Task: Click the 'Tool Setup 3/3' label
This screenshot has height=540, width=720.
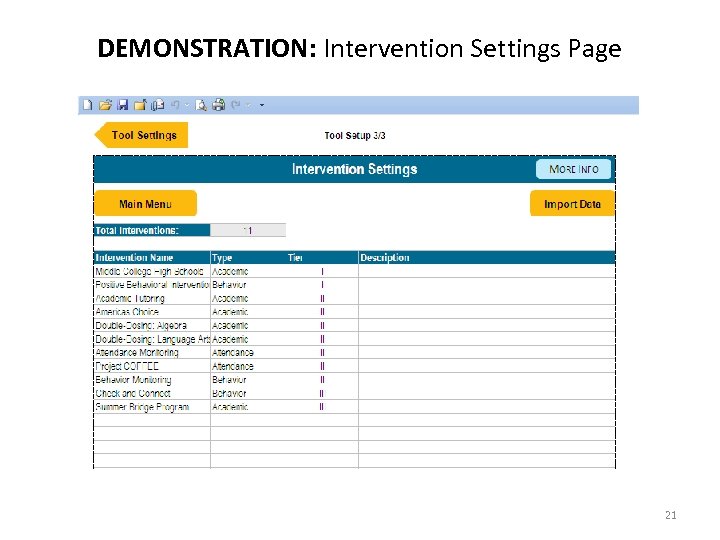Action: coord(355,135)
